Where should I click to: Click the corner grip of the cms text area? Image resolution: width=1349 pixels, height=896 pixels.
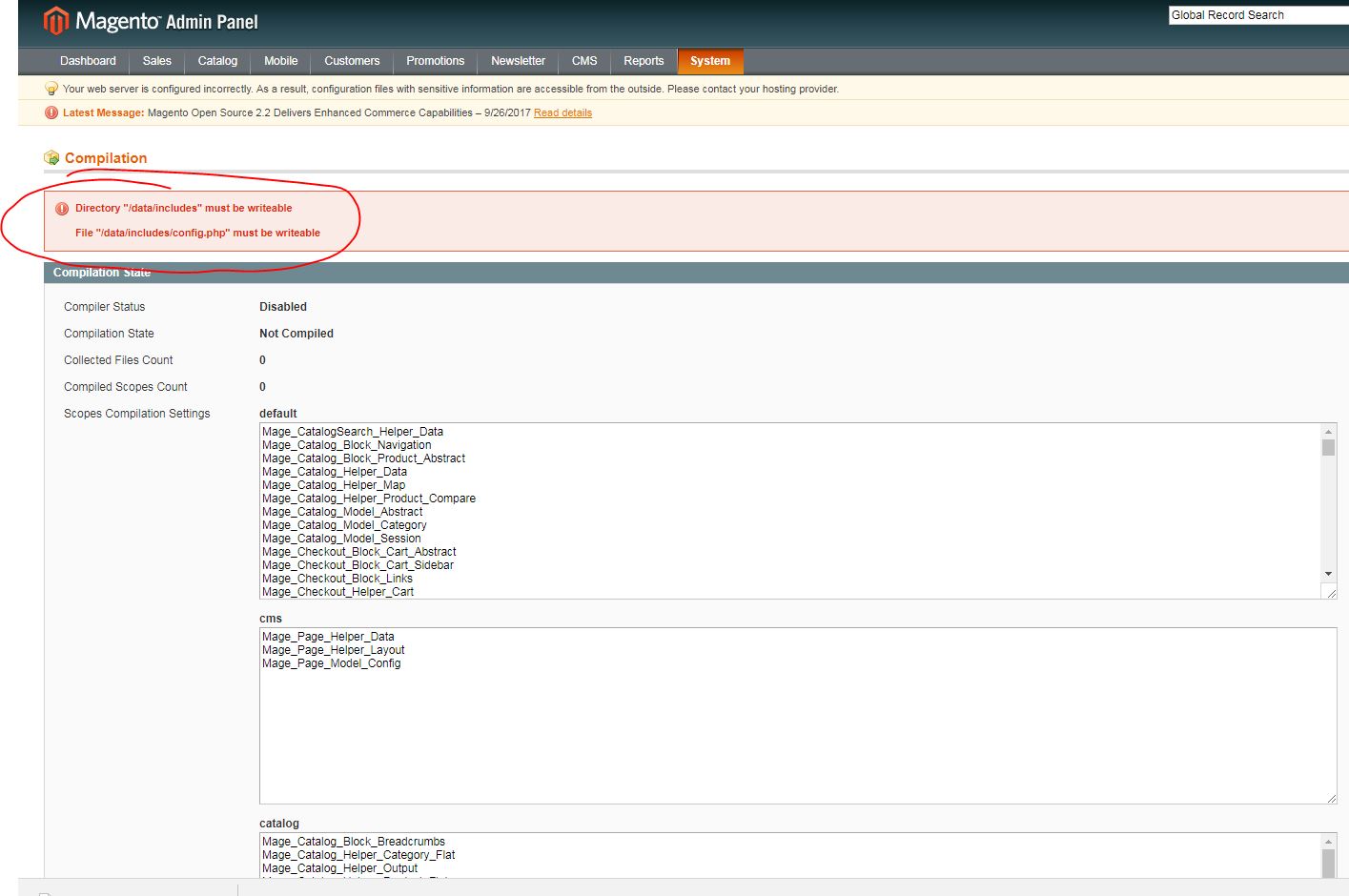[x=1331, y=798]
